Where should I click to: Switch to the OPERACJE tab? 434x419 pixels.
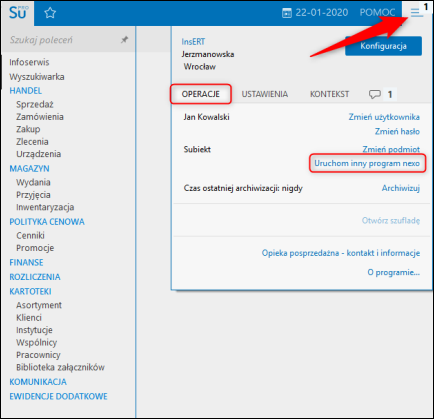[x=201, y=94]
